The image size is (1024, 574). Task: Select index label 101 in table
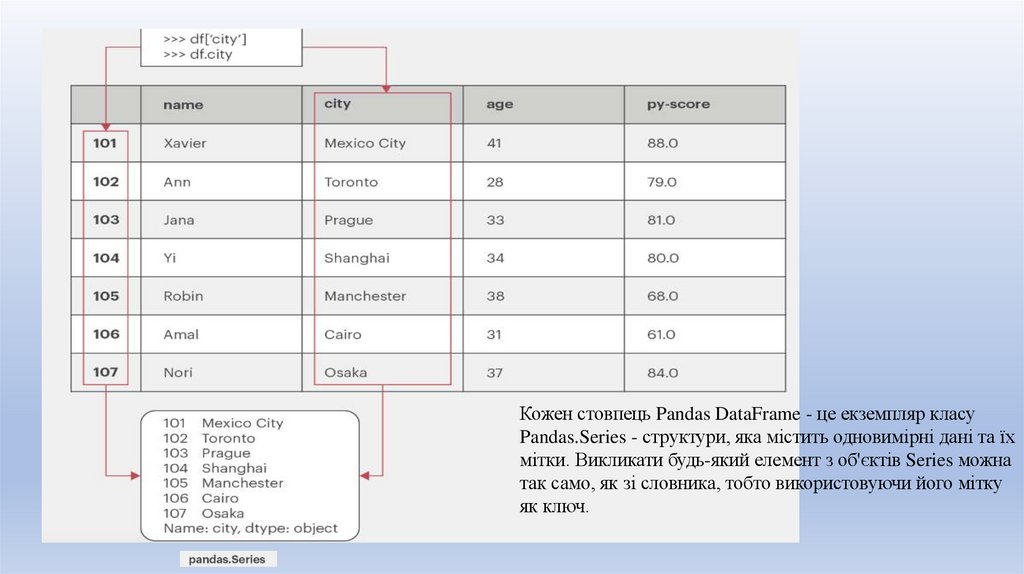[104, 143]
